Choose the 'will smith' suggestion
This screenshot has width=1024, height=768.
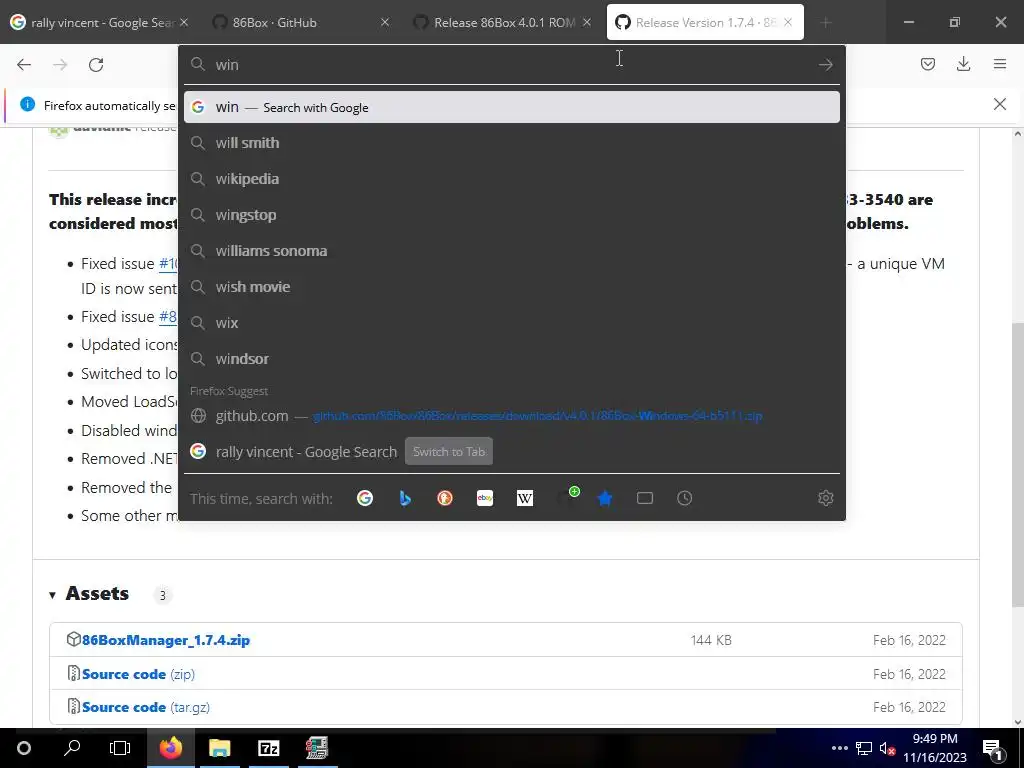pos(511,143)
